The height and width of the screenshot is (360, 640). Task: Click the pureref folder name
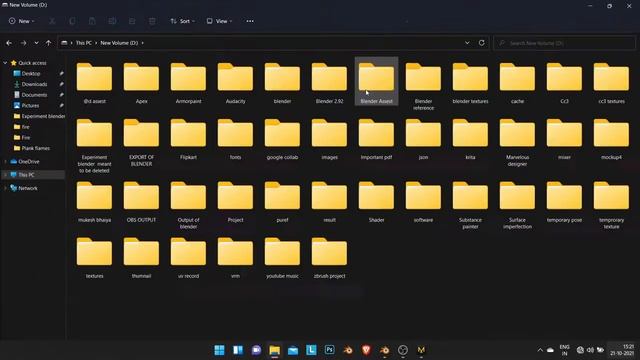282,220
